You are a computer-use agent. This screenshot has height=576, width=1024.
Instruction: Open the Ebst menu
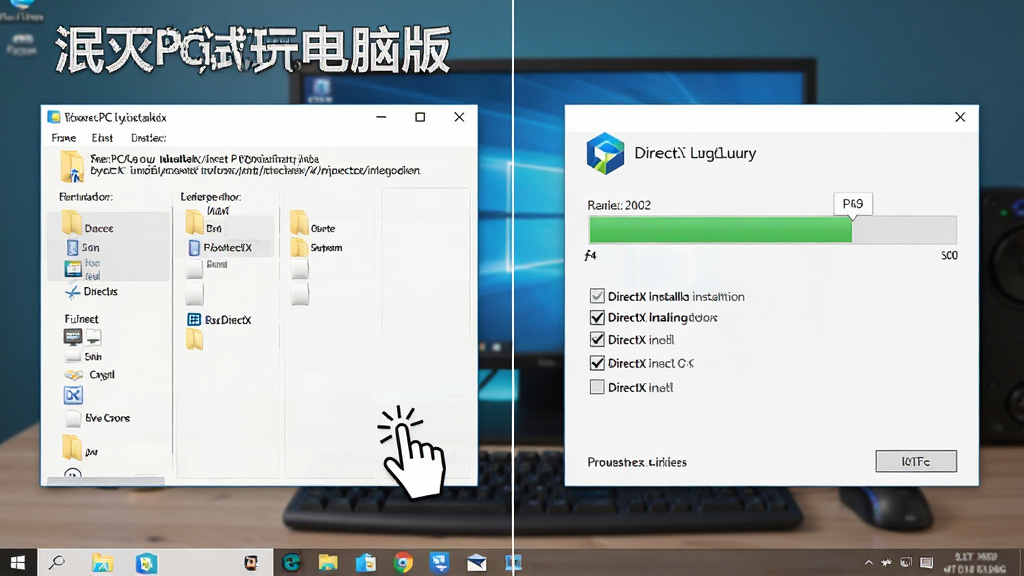[102, 138]
